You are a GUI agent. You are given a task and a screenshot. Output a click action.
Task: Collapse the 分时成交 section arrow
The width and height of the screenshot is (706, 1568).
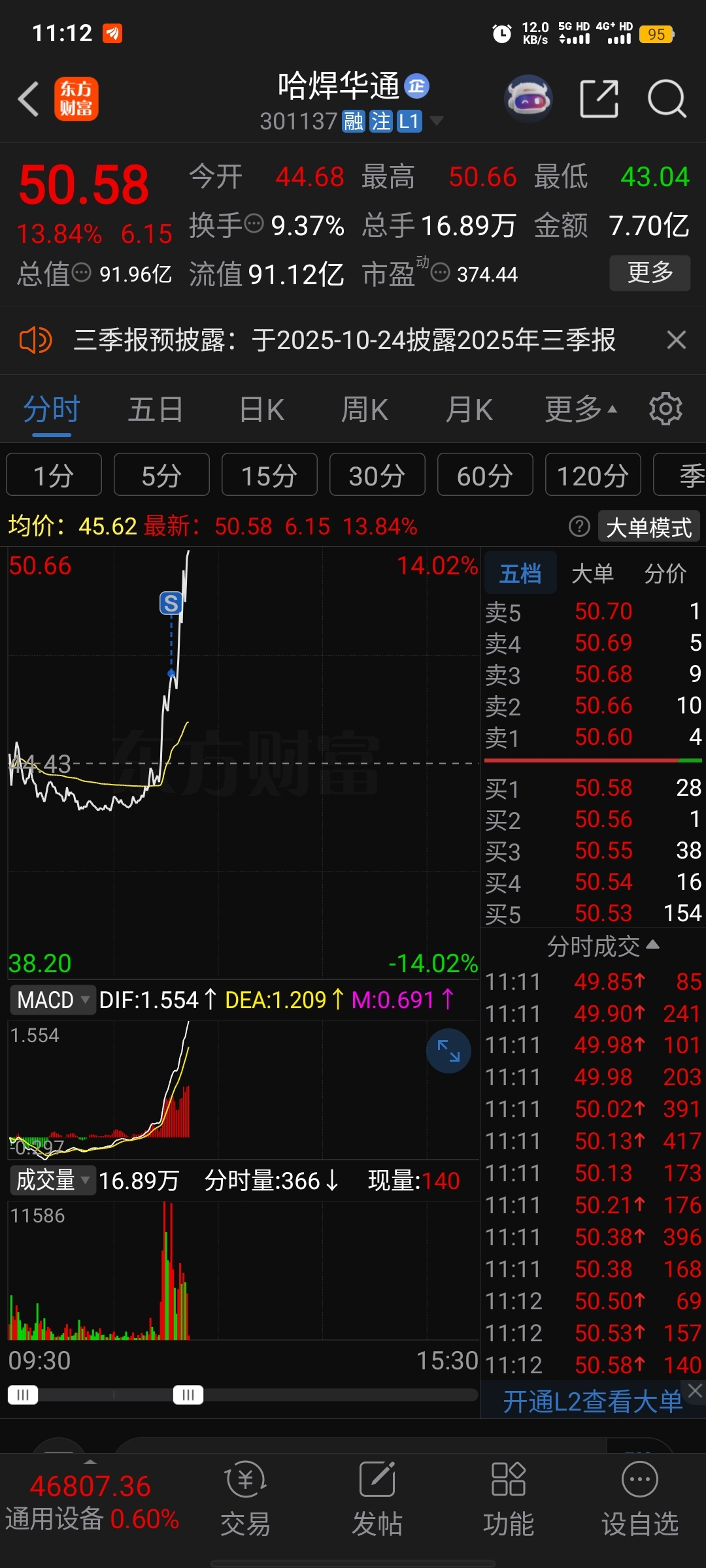coord(652,944)
